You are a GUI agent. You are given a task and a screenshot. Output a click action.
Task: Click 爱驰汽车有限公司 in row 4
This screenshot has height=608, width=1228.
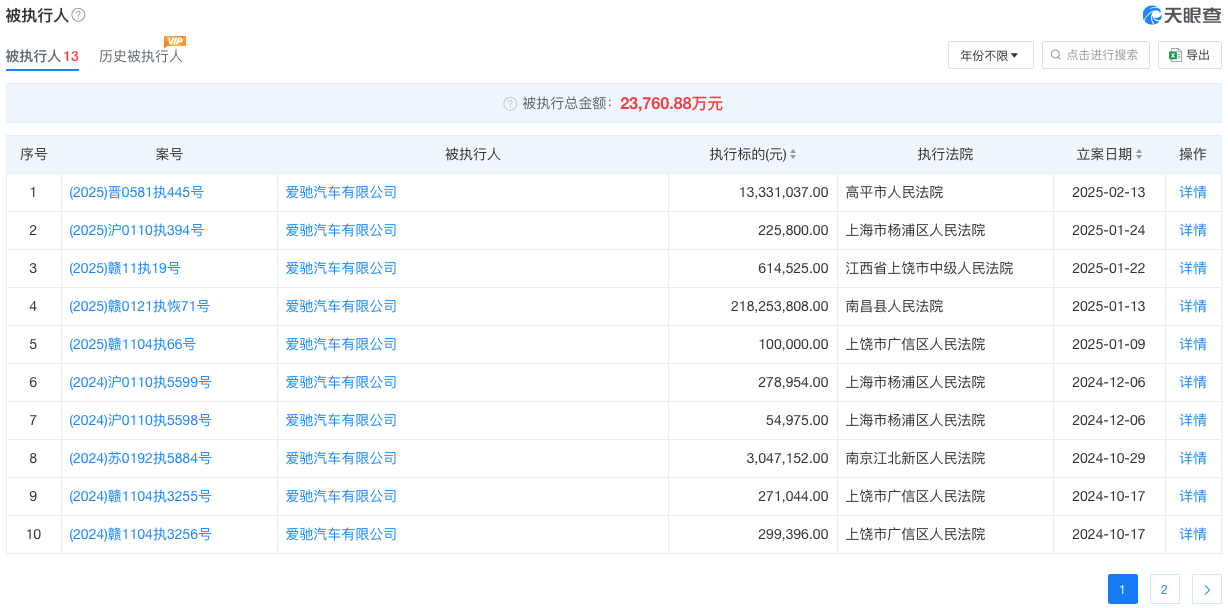coord(341,306)
